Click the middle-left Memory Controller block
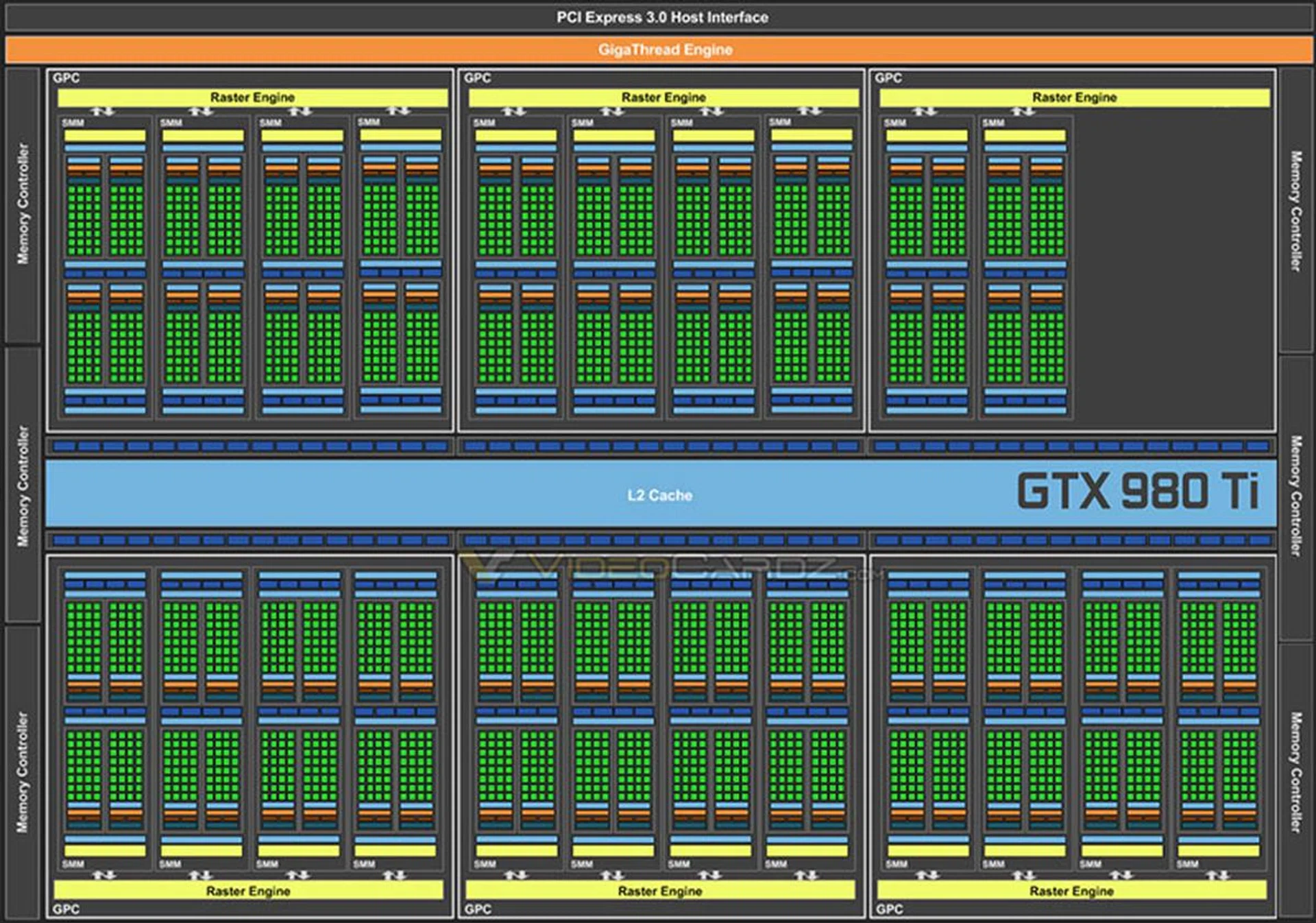 pyautogui.click(x=23, y=486)
